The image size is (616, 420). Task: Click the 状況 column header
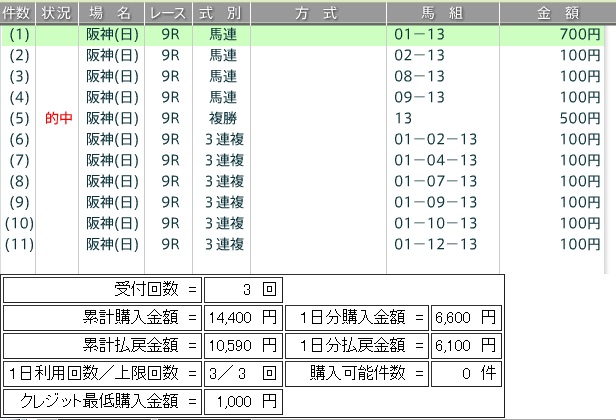pos(57,13)
